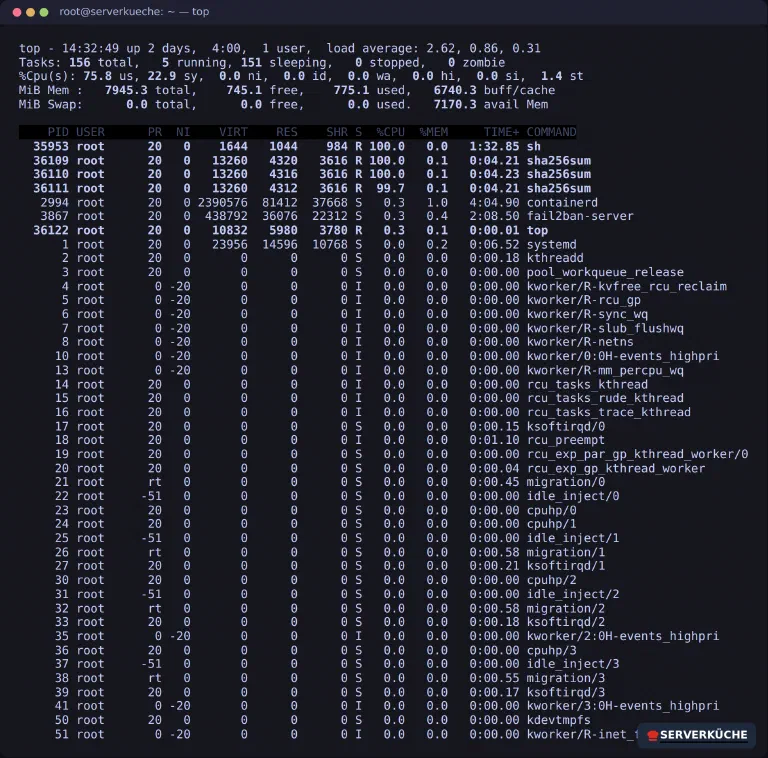Click the PID column header
The width and height of the screenshot is (768, 758).
[58, 132]
